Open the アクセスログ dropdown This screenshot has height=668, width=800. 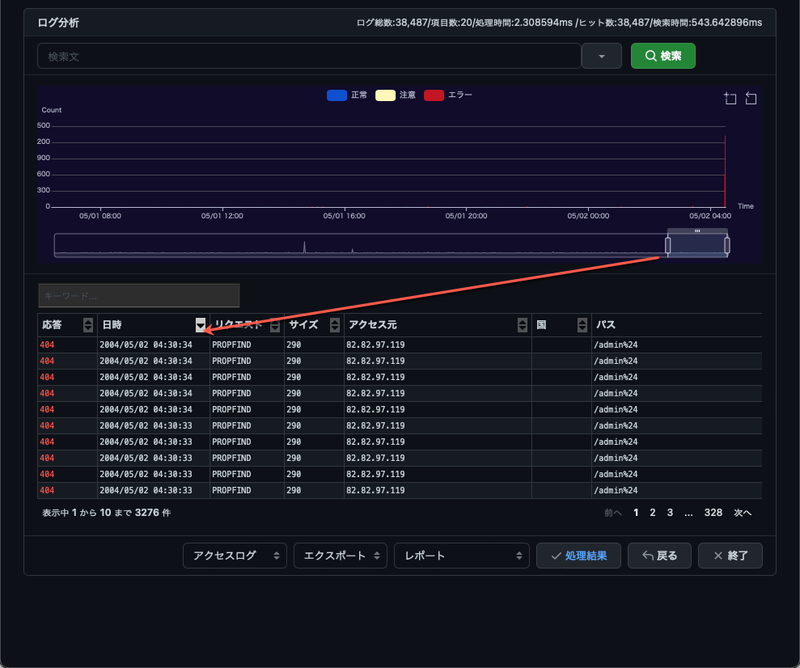point(235,555)
